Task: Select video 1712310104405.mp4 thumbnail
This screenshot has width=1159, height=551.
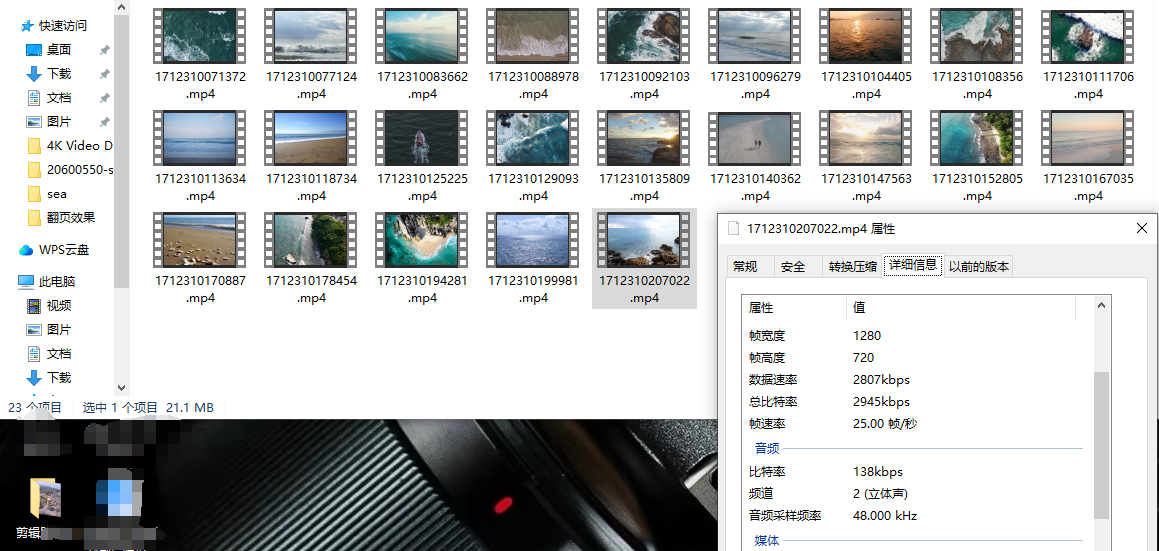Action: point(865,36)
